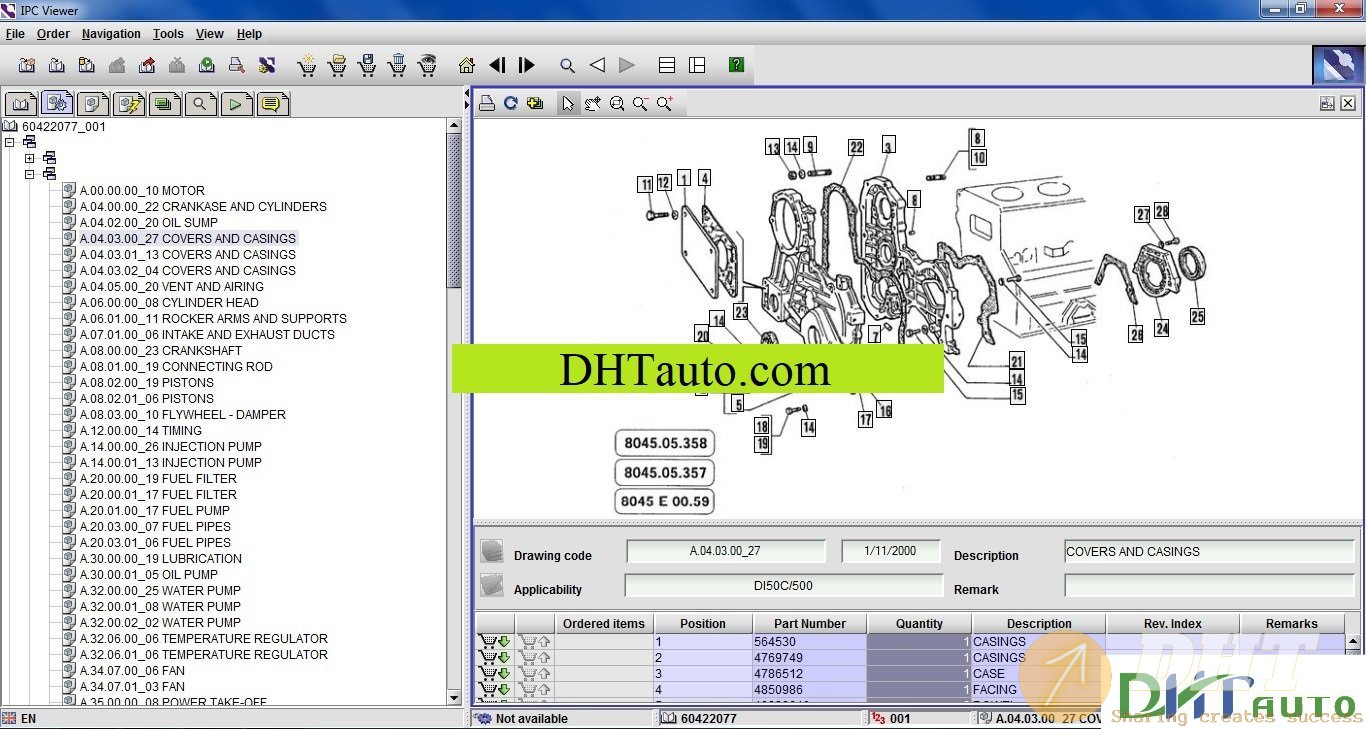This screenshot has width=1366, height=729.
Task: Click the delete order cart icon with the trash bin
Action: click(397, 66)
